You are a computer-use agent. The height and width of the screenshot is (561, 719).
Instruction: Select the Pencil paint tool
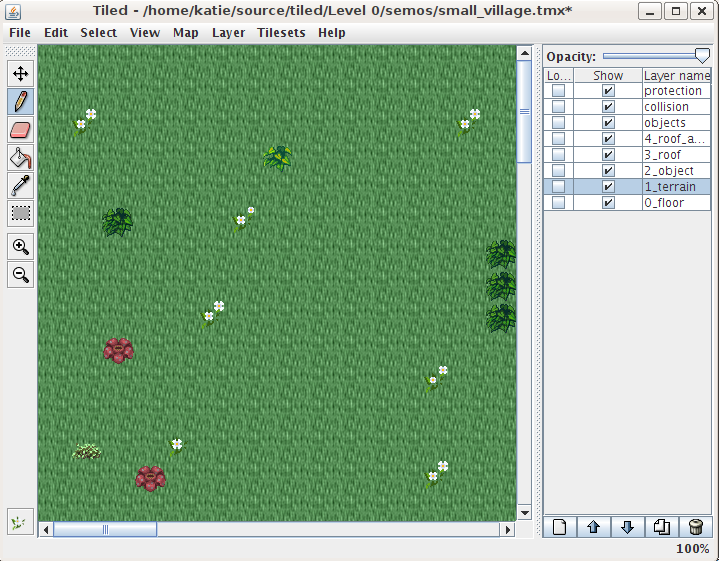20,101
